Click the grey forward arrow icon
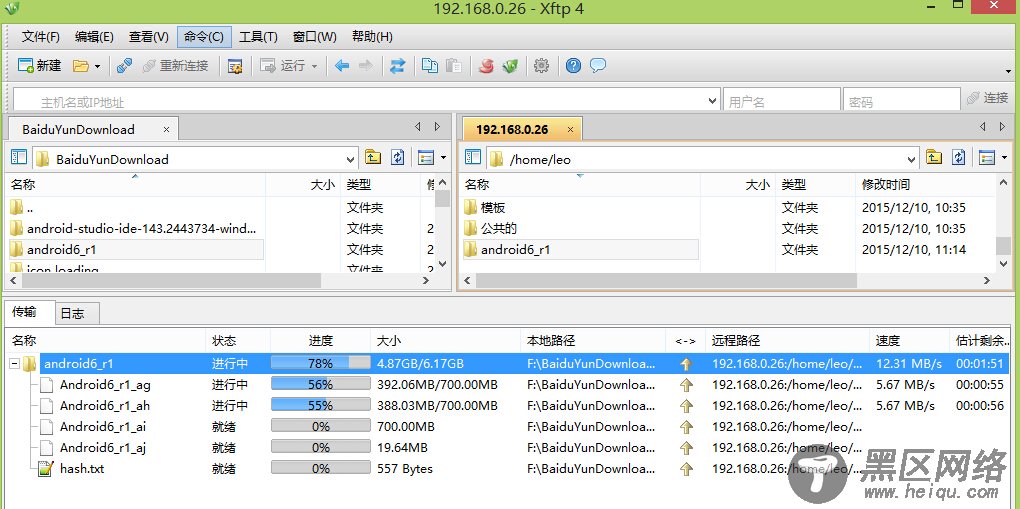 pos(366,66)
